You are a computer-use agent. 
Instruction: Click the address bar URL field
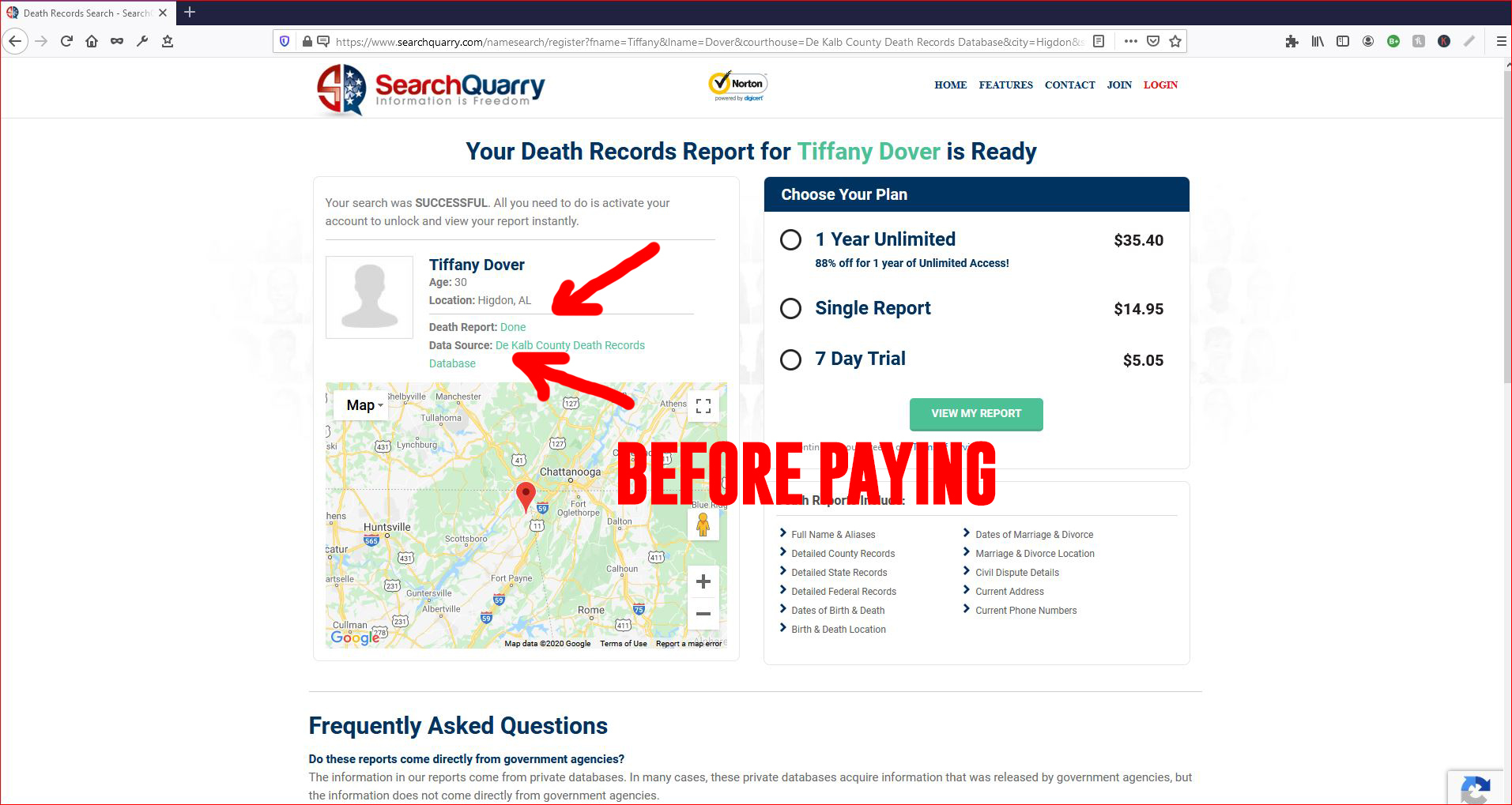pos(709,41)
